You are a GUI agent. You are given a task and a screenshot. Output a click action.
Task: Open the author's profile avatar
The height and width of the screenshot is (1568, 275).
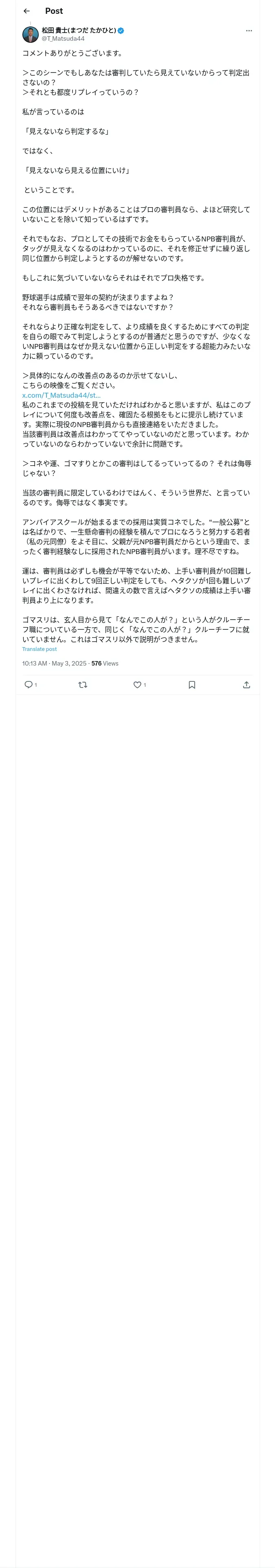(x=31, y=34)
